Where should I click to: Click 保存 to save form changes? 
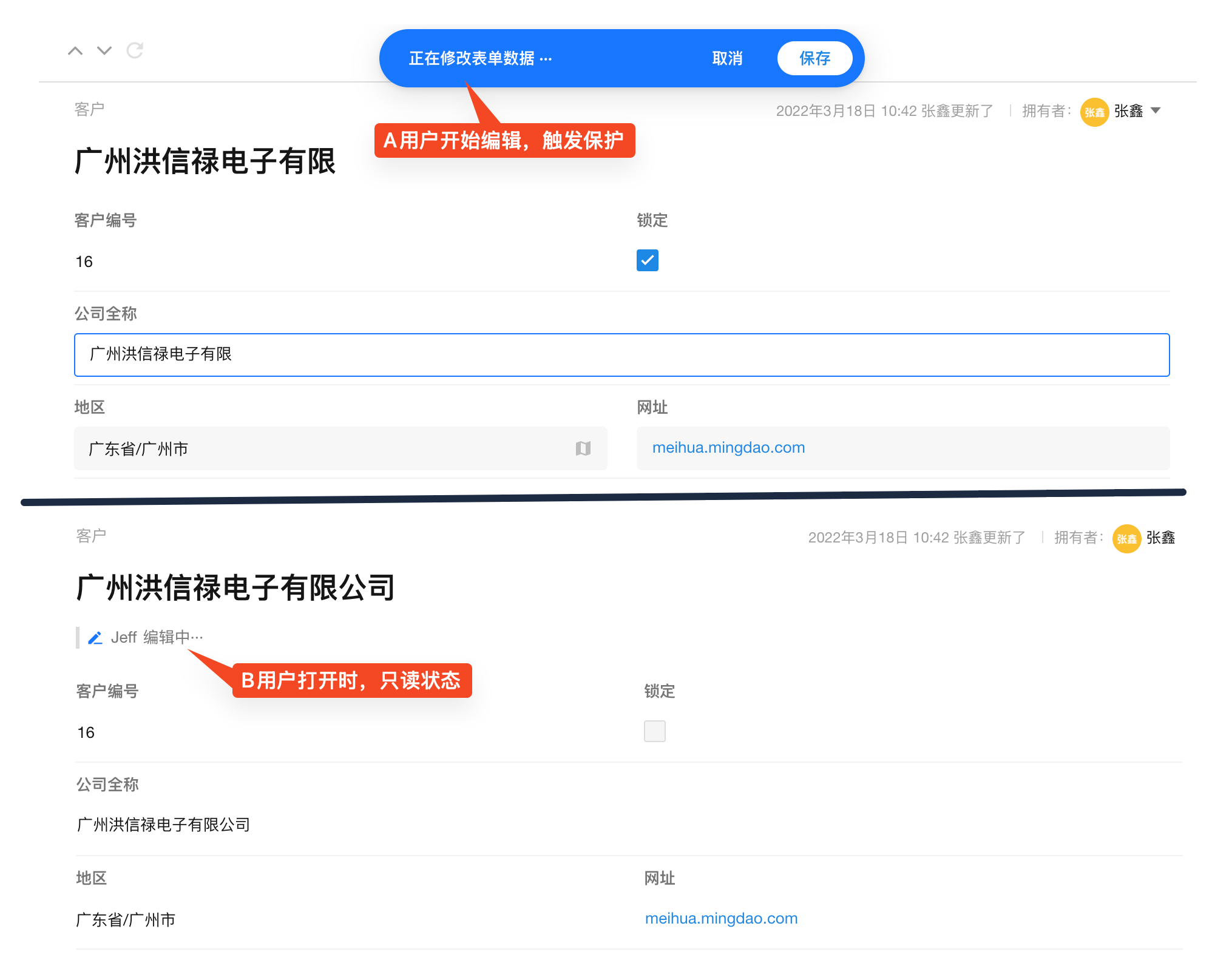pos(814,58)
